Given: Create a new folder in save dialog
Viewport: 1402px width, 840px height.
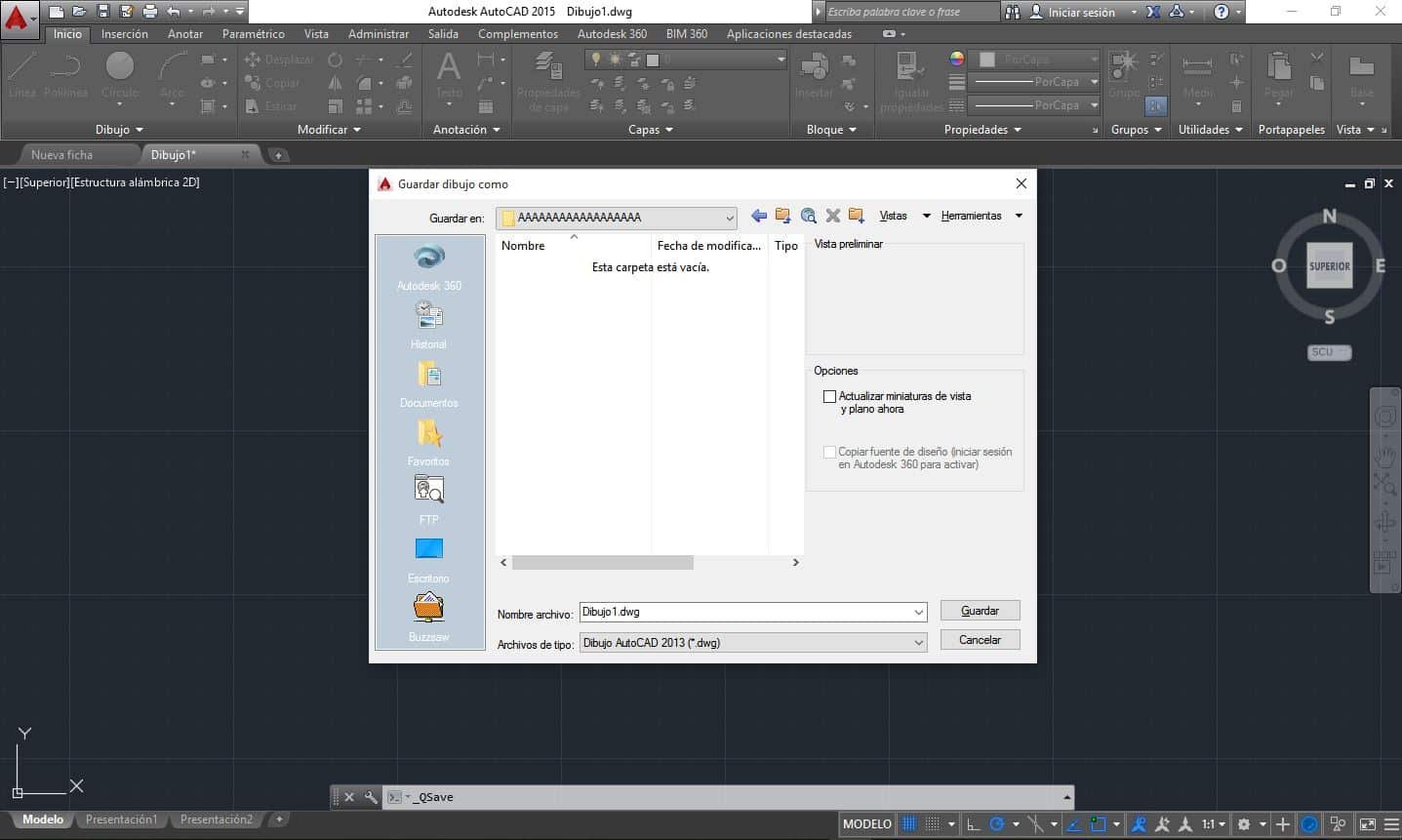Looking at the screenshot, I should click(x=857, y=216).
